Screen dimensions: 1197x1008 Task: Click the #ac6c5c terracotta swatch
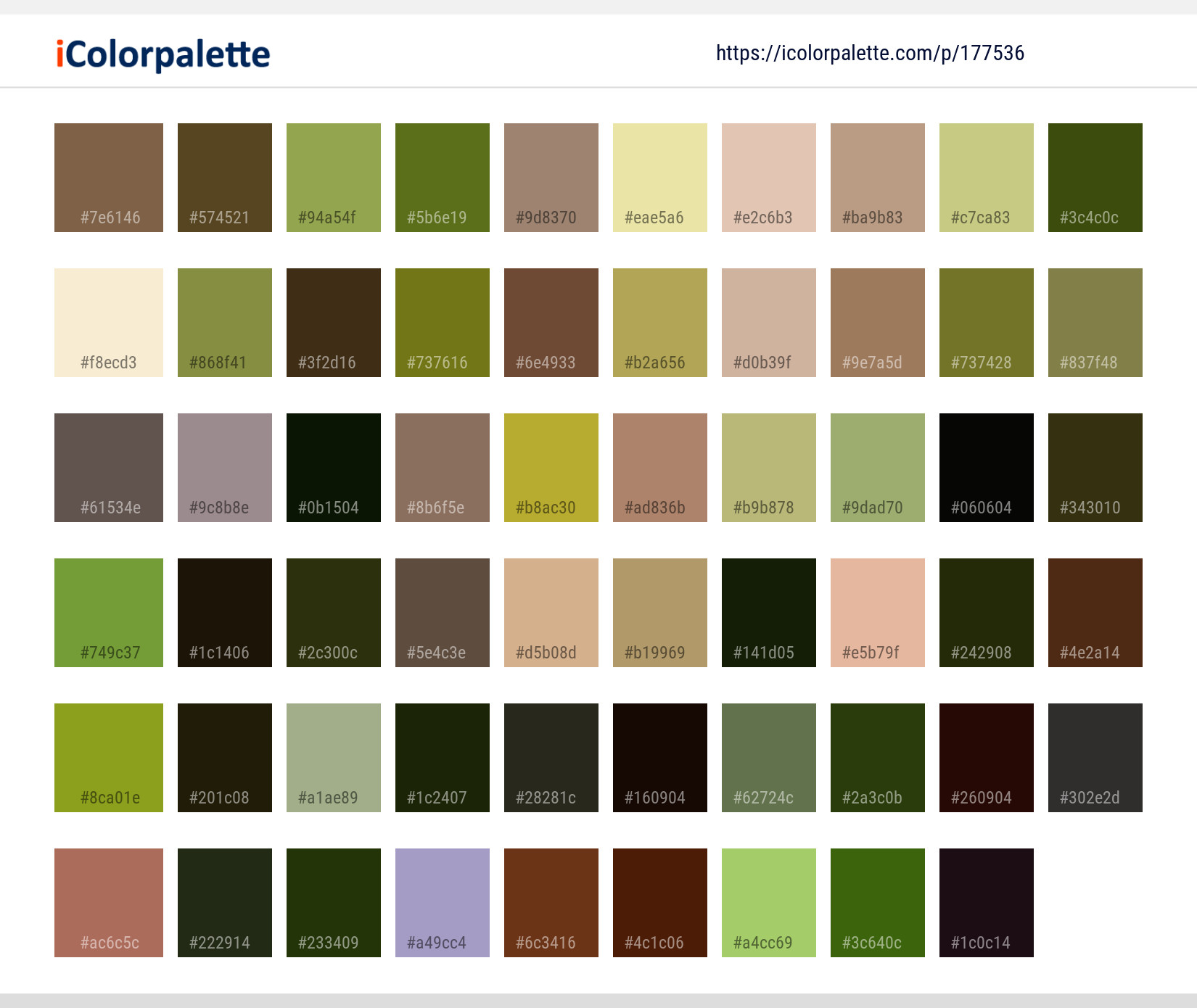(x=108, y=902)
